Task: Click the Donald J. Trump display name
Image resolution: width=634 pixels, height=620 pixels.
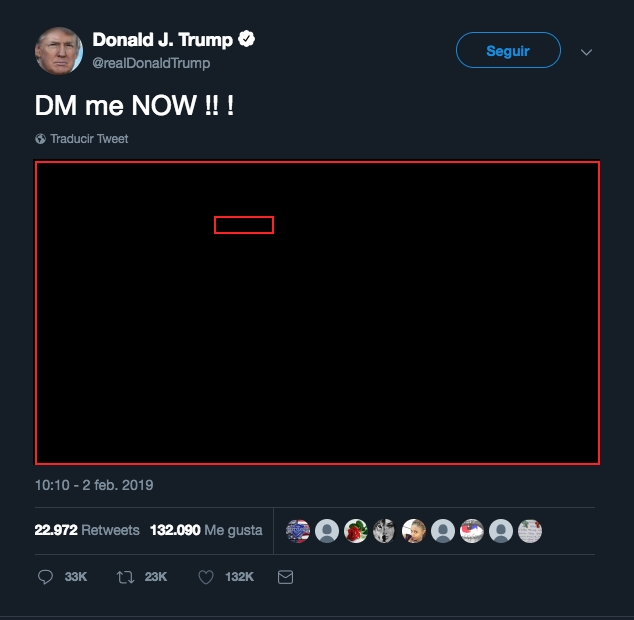Action: pos(163,40)
